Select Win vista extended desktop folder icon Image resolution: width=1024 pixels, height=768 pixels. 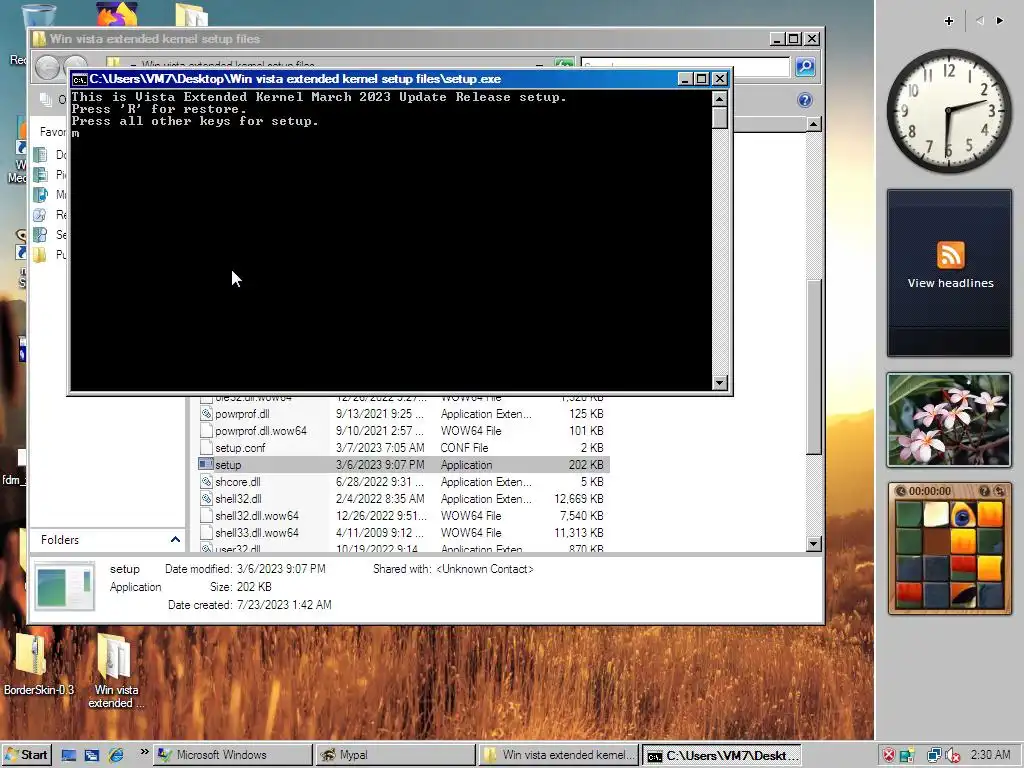point(116,671)
